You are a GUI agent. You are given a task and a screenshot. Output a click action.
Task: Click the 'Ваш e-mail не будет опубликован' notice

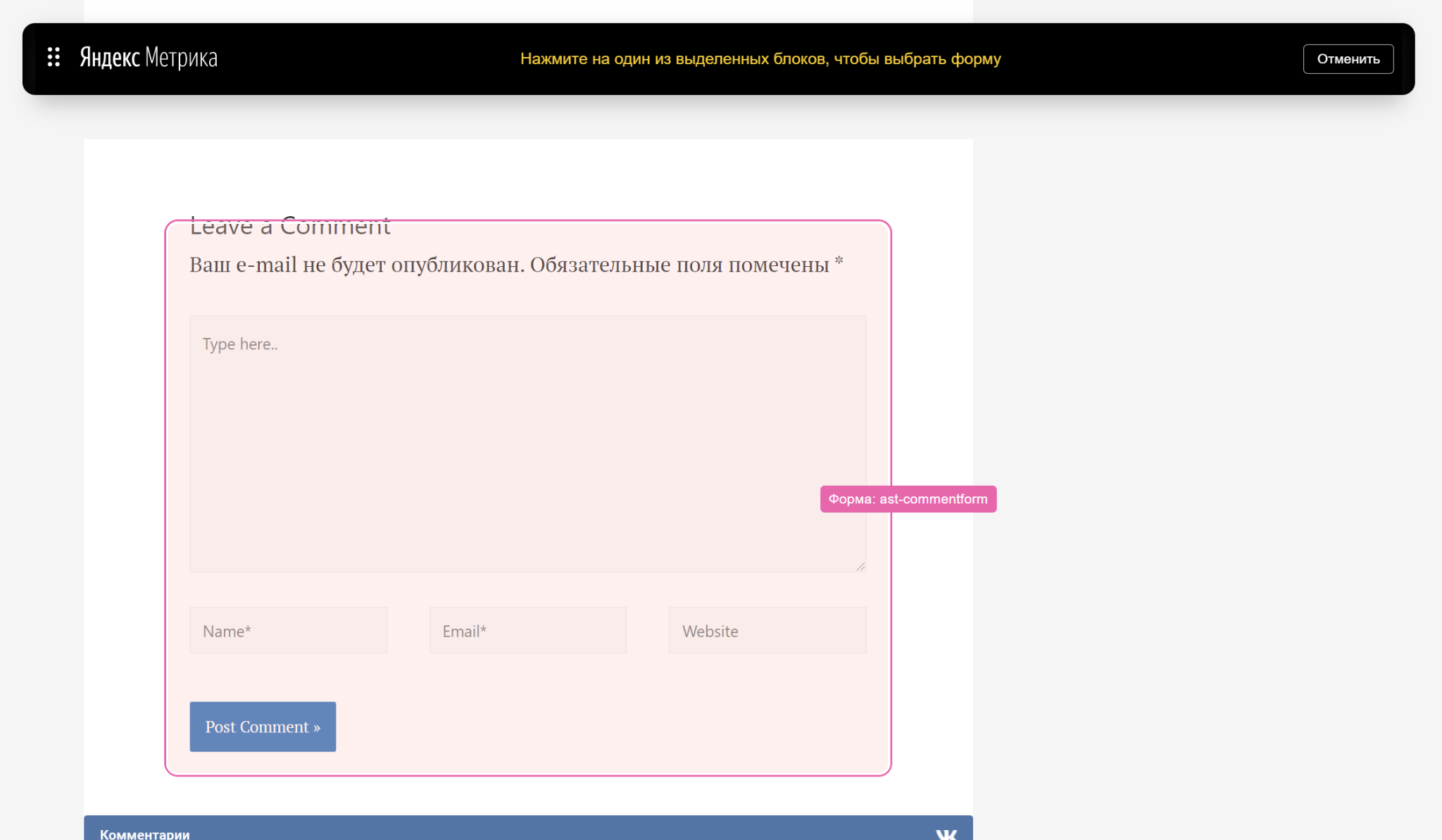357,265
